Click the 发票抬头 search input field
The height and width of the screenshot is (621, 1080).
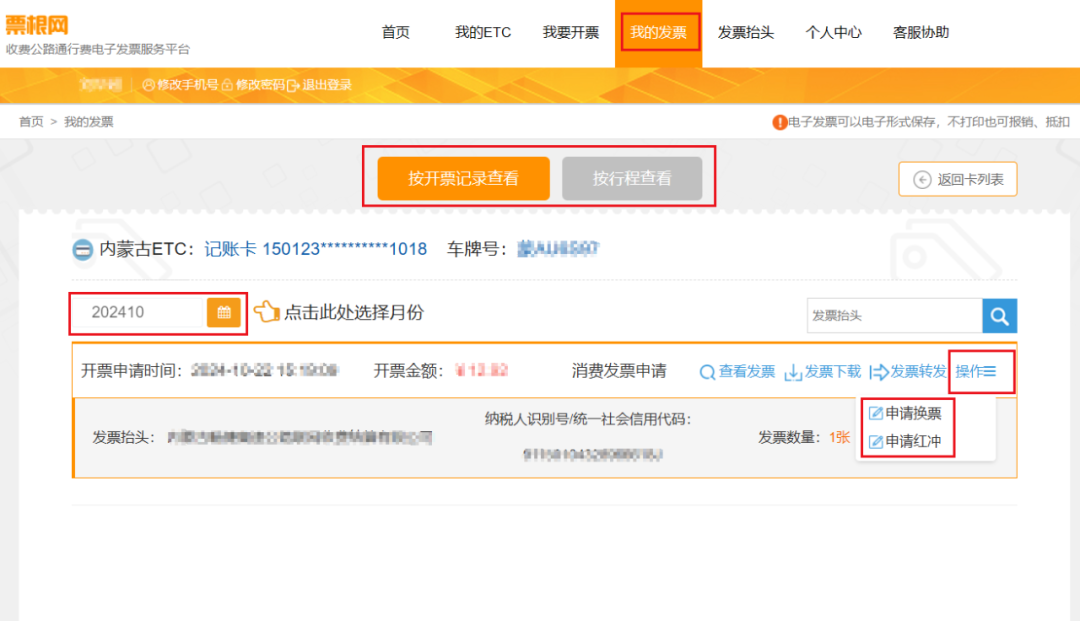(895, 315)
